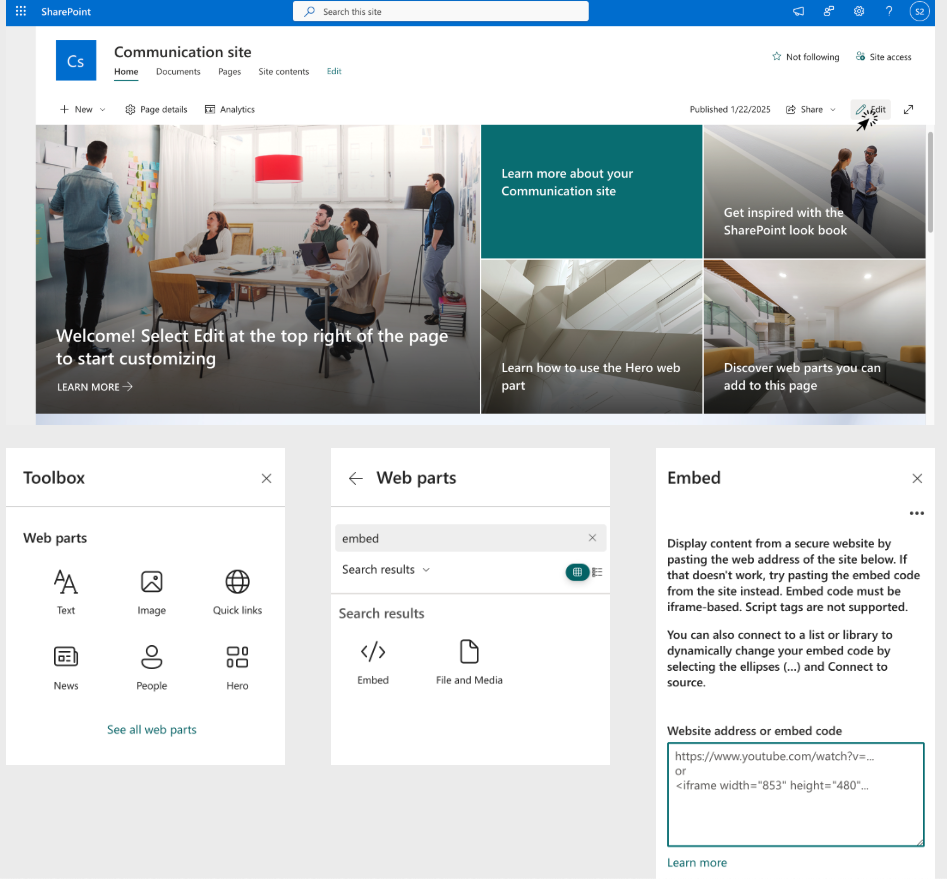The height and width of the screenshot is (879, 947).
Task: Go to the Home navigation tab
Action: 126,71
